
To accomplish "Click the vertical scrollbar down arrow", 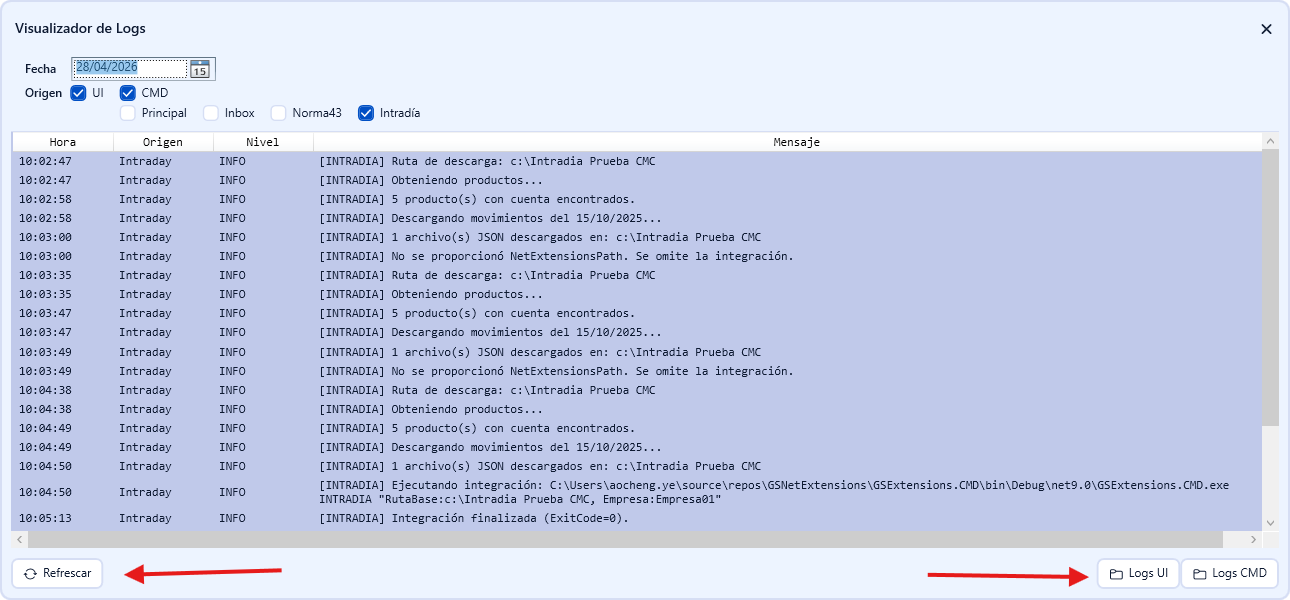I will pos(1270,522).
